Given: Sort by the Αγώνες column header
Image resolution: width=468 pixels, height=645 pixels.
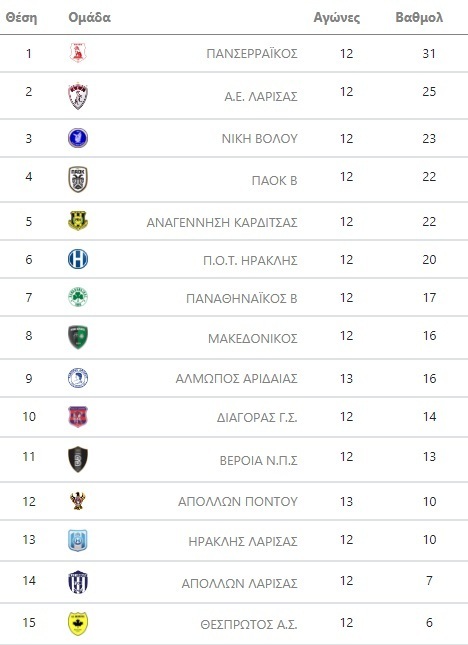Looking at the screenshot, I should (x=336, y=18).
